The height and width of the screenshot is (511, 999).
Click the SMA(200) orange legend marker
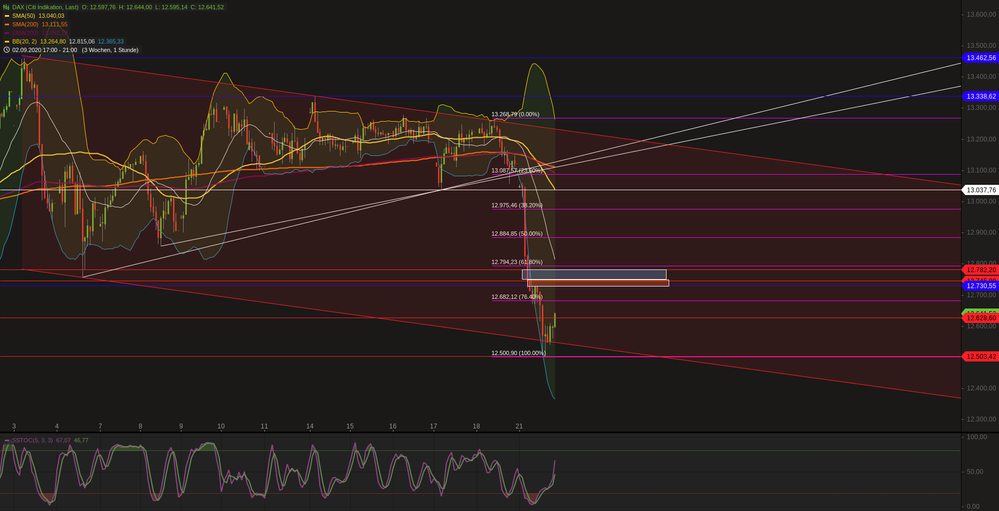(x=6, y=24)
